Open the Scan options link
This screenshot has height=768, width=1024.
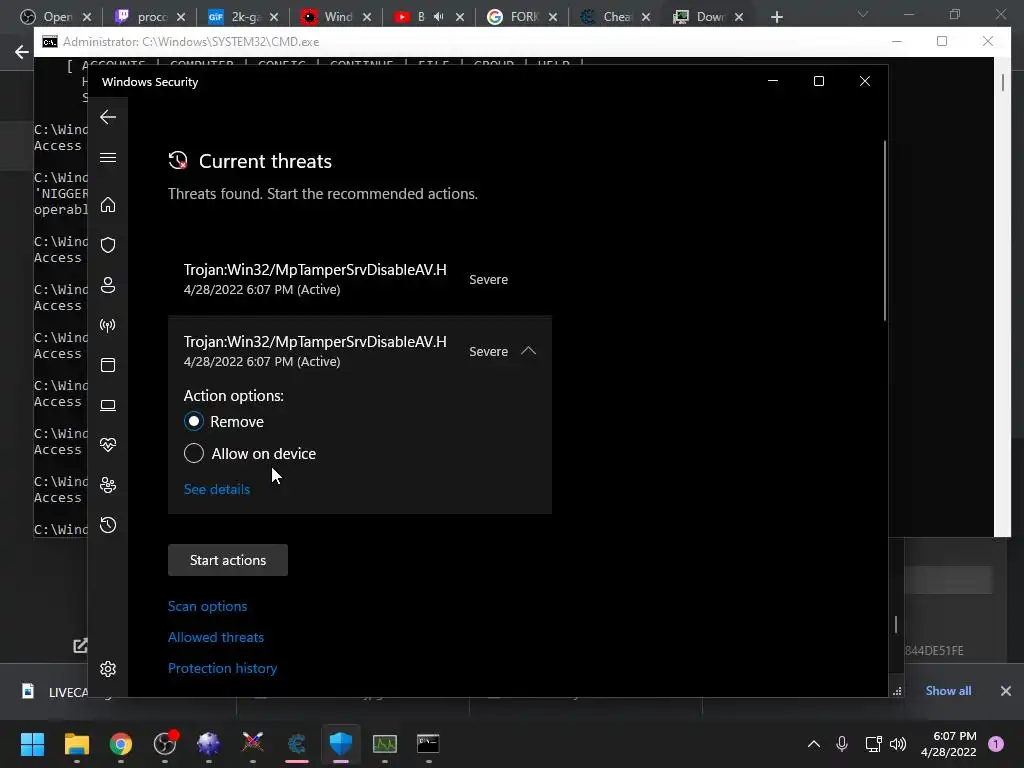208,606
